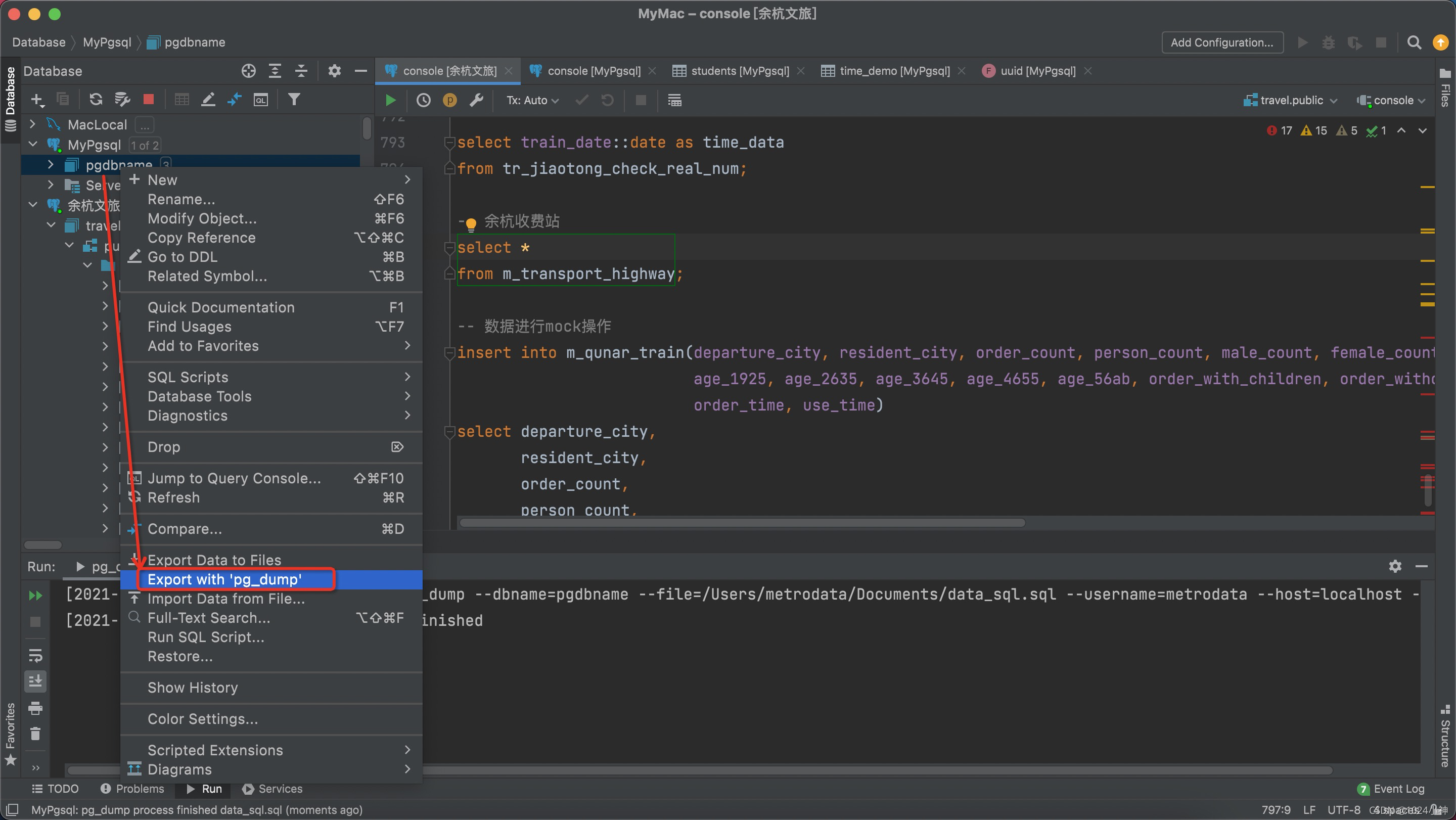
Task: Rerun the pg_dump process in the Run panel
Action: click(35, 595)
